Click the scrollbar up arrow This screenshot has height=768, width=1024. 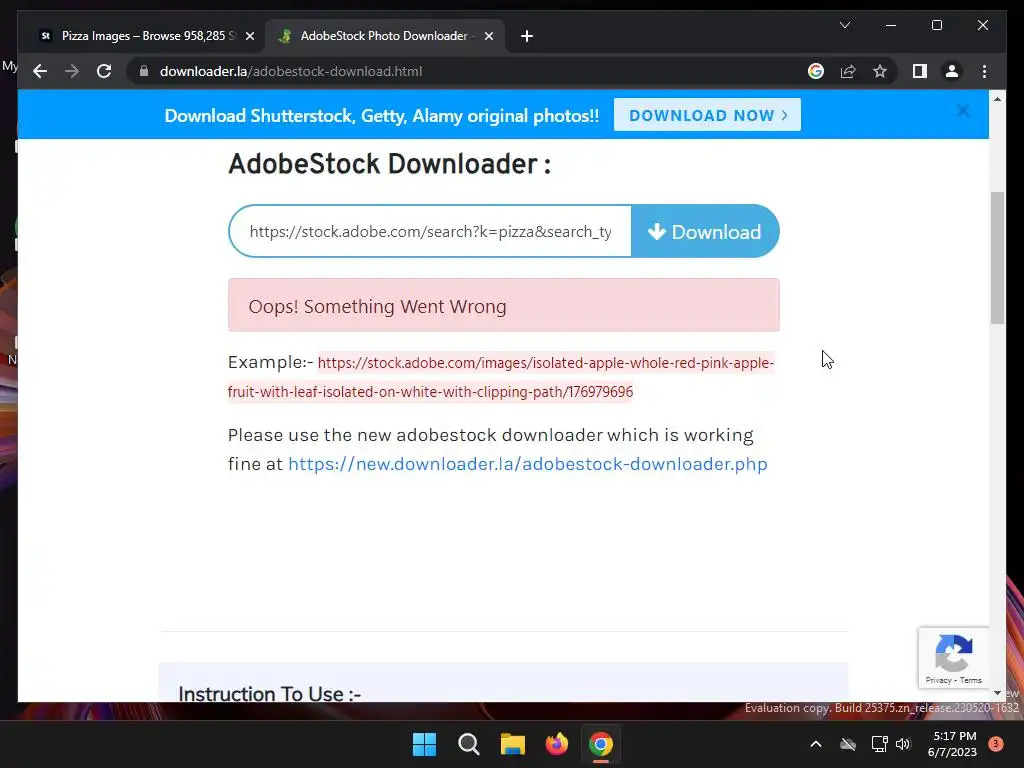coord(997,99)
